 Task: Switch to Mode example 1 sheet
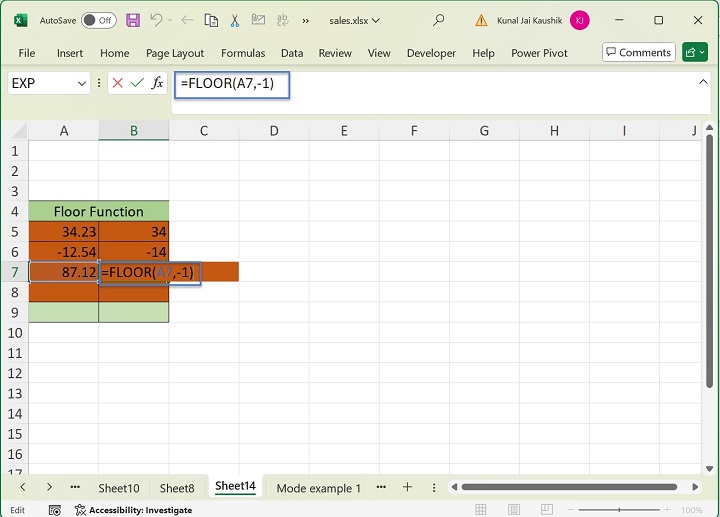point(319,488)
